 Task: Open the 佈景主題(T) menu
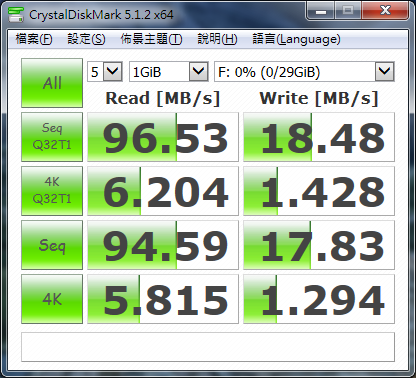(x=151, y=39)
